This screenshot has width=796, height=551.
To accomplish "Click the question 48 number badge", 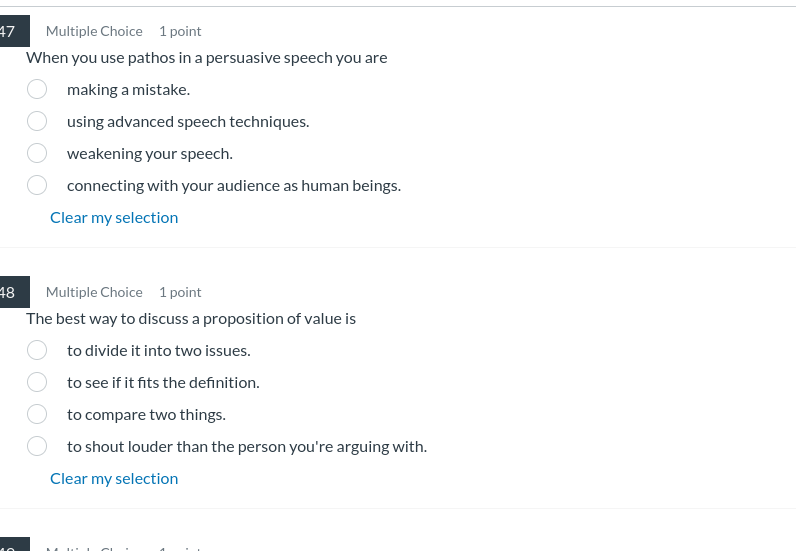I will (10, 292).
